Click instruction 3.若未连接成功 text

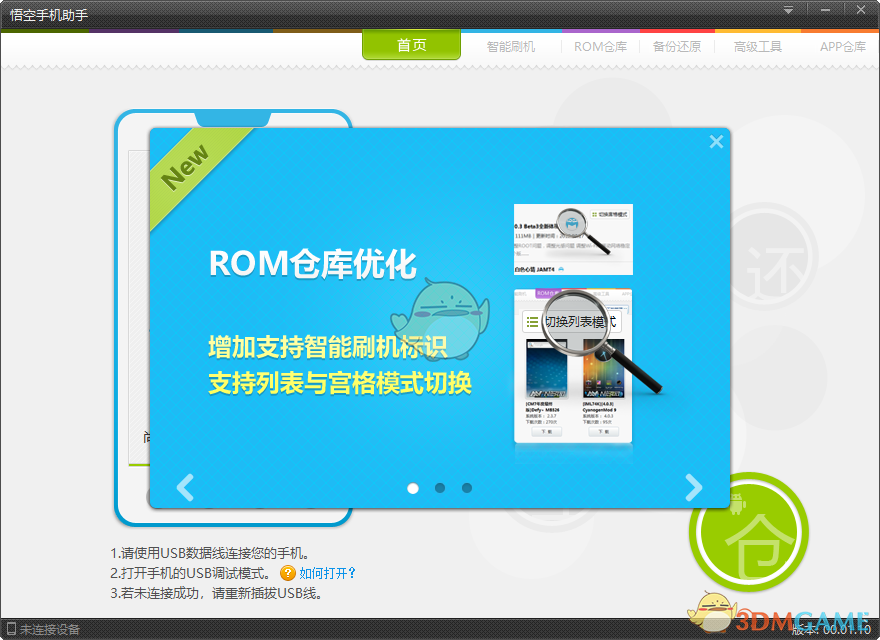[x=216, y=593]
